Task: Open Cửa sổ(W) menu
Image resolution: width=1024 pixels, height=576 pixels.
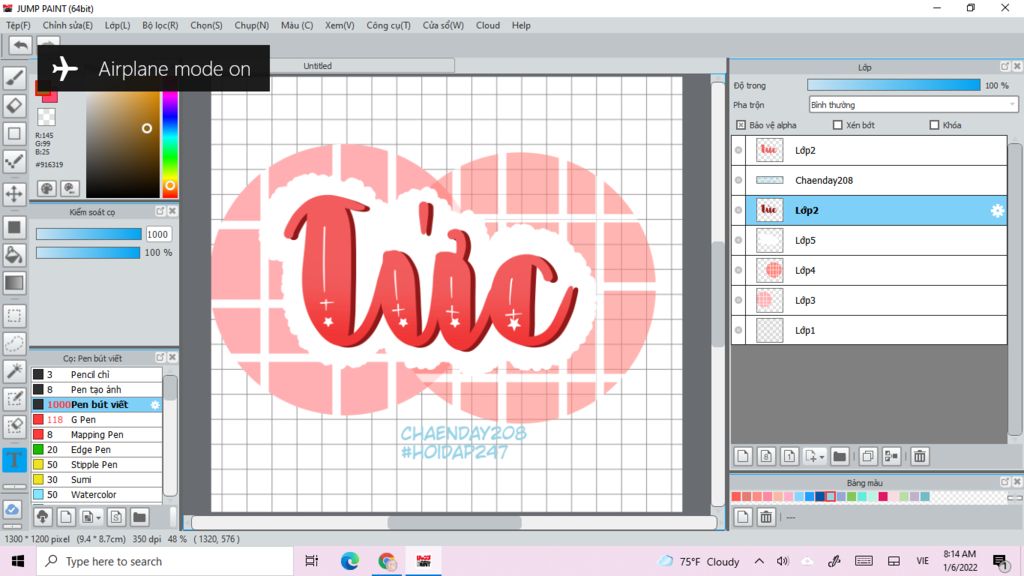Action: coord(443,25)
